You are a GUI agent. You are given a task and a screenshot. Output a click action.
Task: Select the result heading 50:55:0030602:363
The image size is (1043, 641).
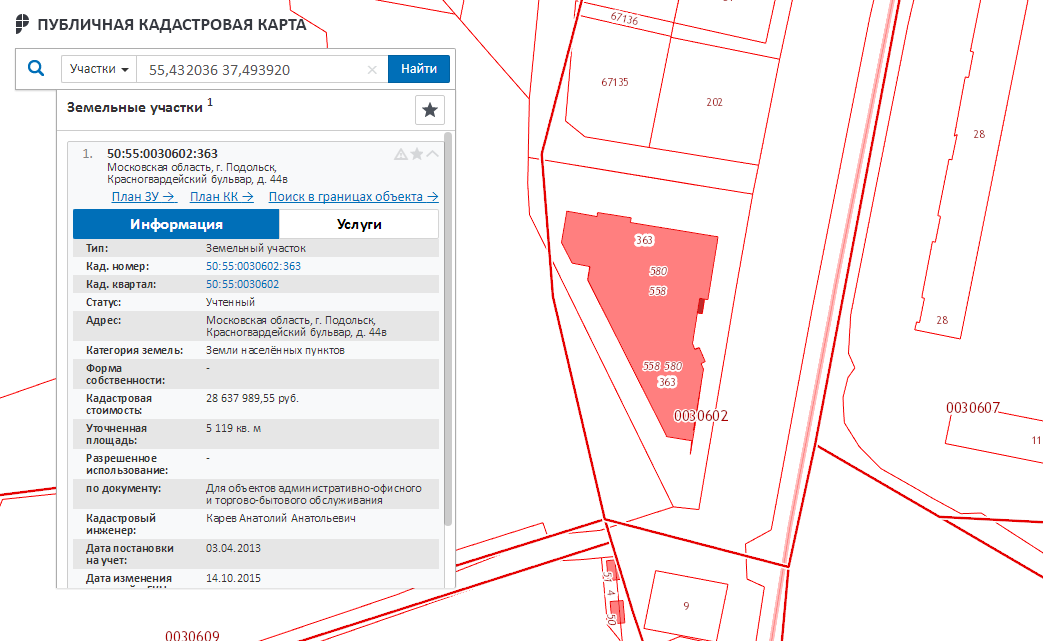162,153
